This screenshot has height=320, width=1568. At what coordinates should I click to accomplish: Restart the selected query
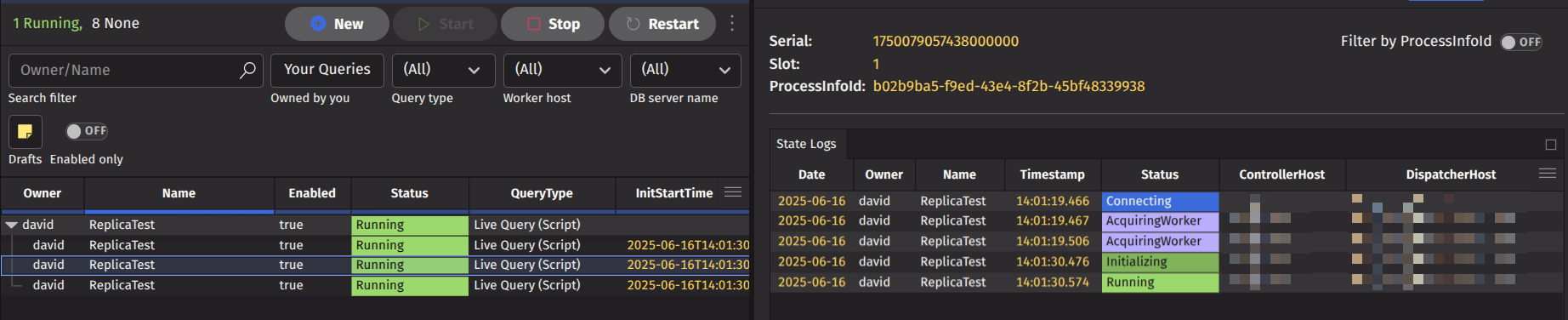tap(662, 24)
